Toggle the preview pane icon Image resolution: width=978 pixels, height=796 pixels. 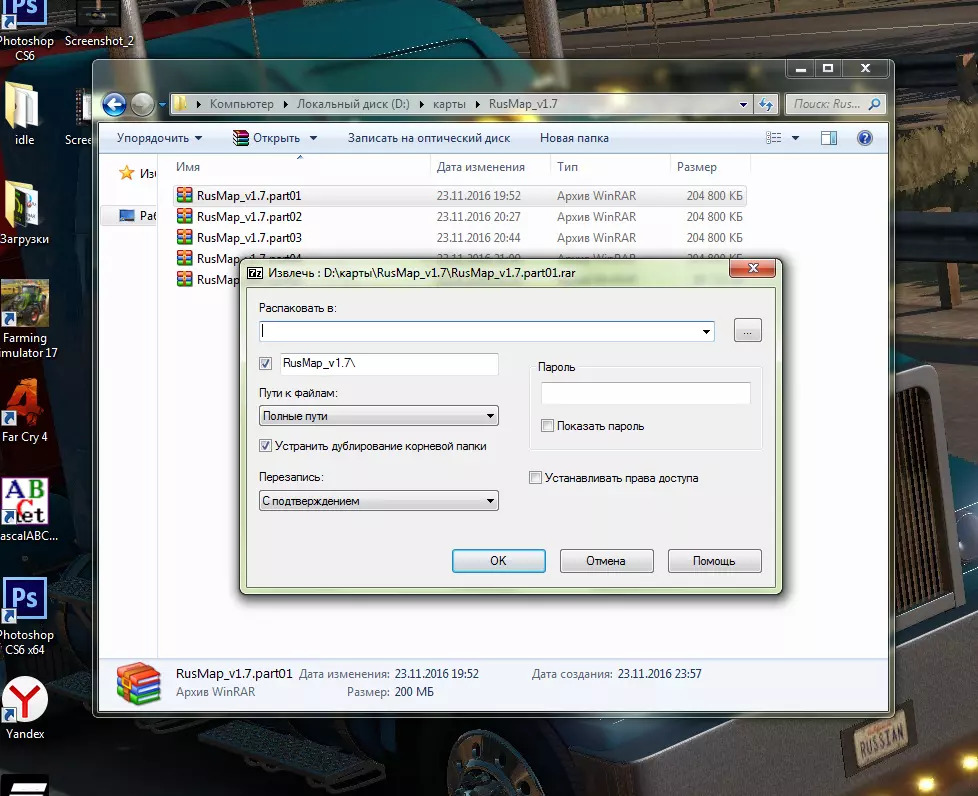tap(828, 138)
